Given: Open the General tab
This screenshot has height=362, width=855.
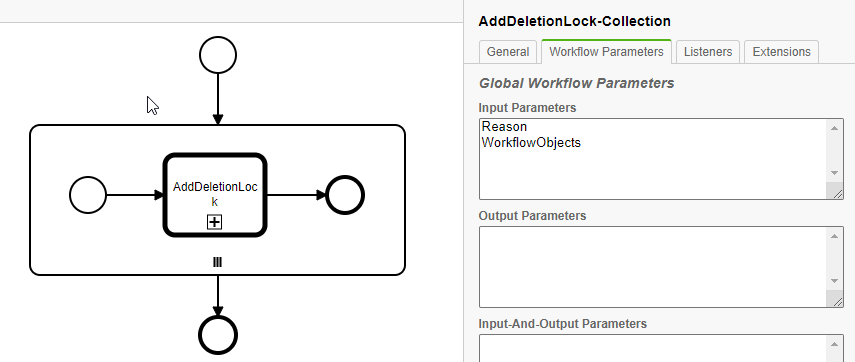Looking at the screenshot, I should click(x=508, y=52).
